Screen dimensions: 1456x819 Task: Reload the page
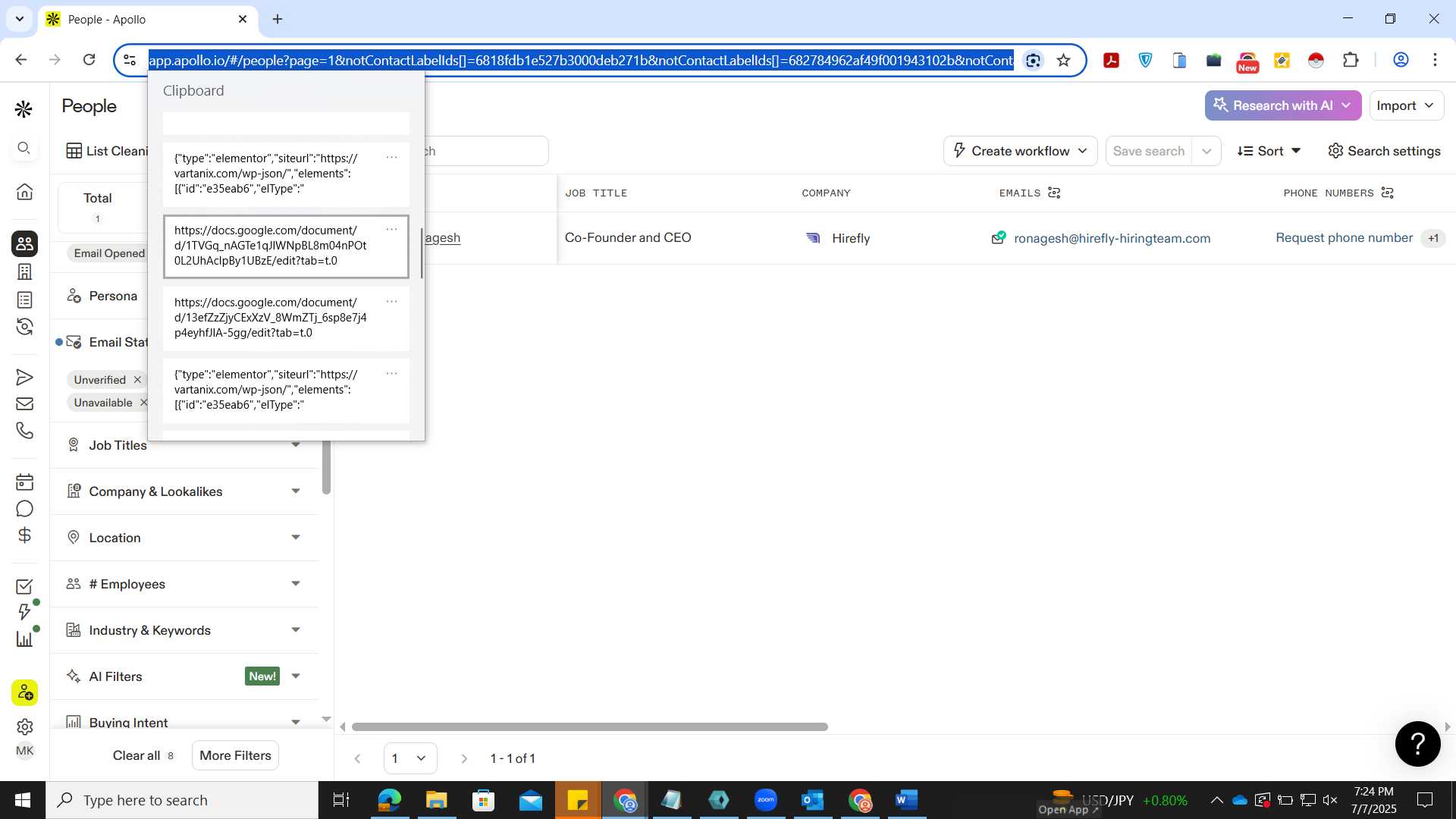point(89,60)
